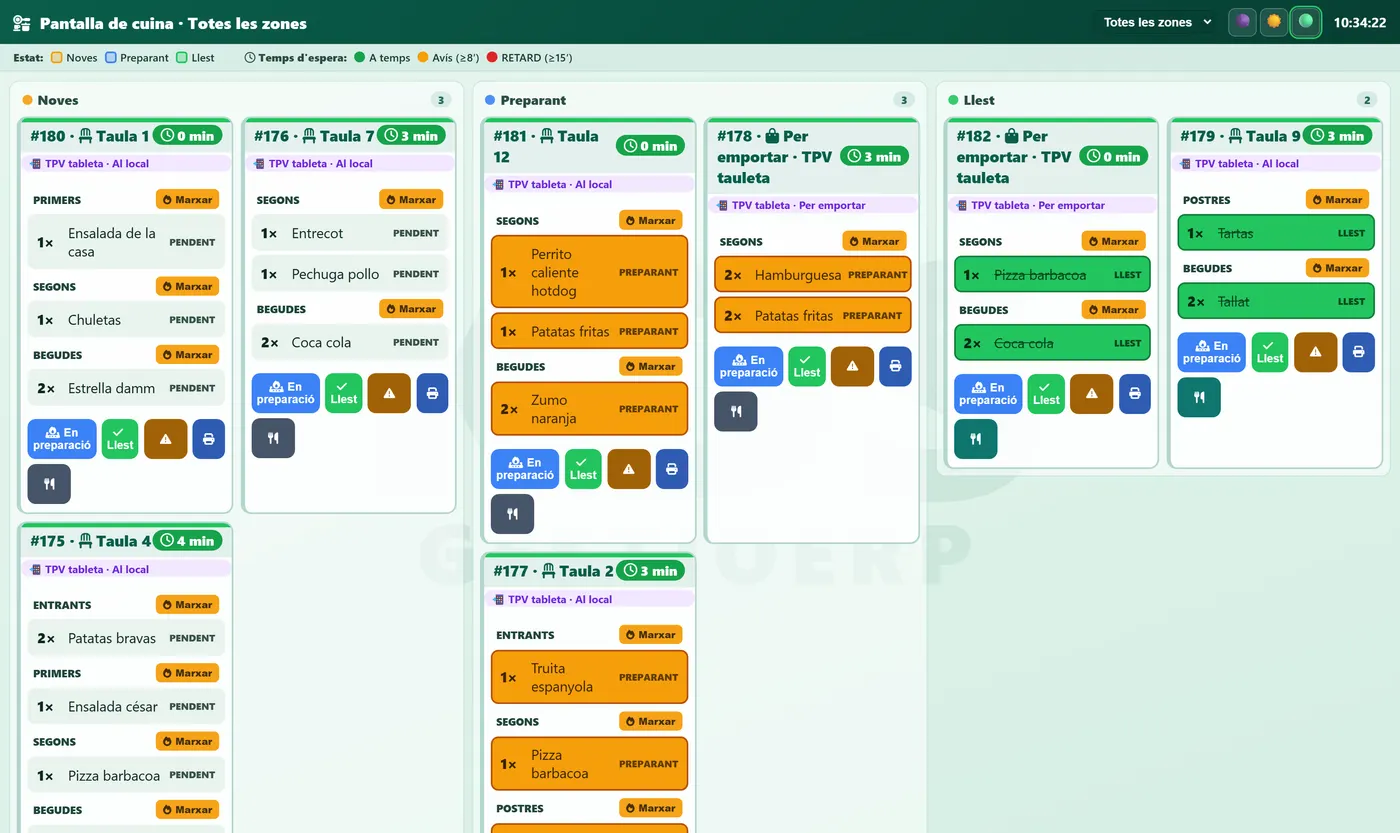Print order #181 using the printer icon
Viewport: 1400px width, 833px height.
click(x=672, y=469)
